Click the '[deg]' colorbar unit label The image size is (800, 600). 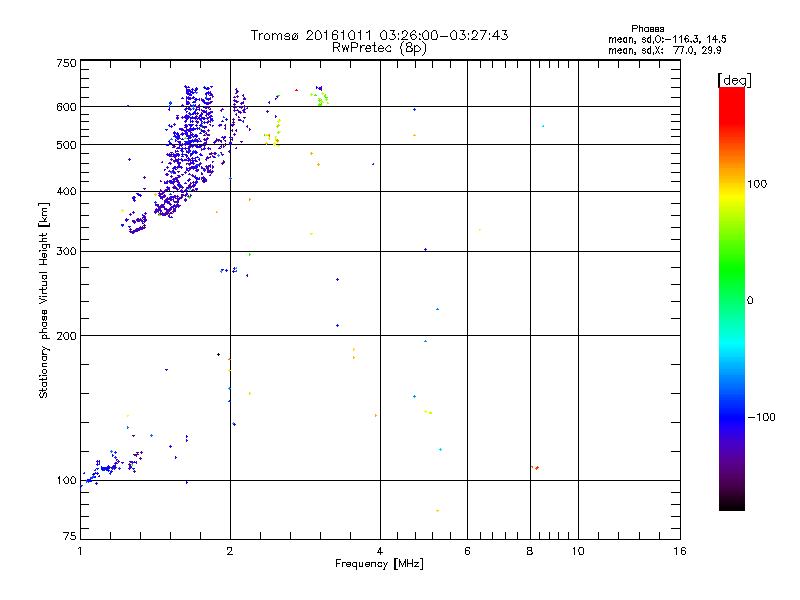[x=734, y=80]
